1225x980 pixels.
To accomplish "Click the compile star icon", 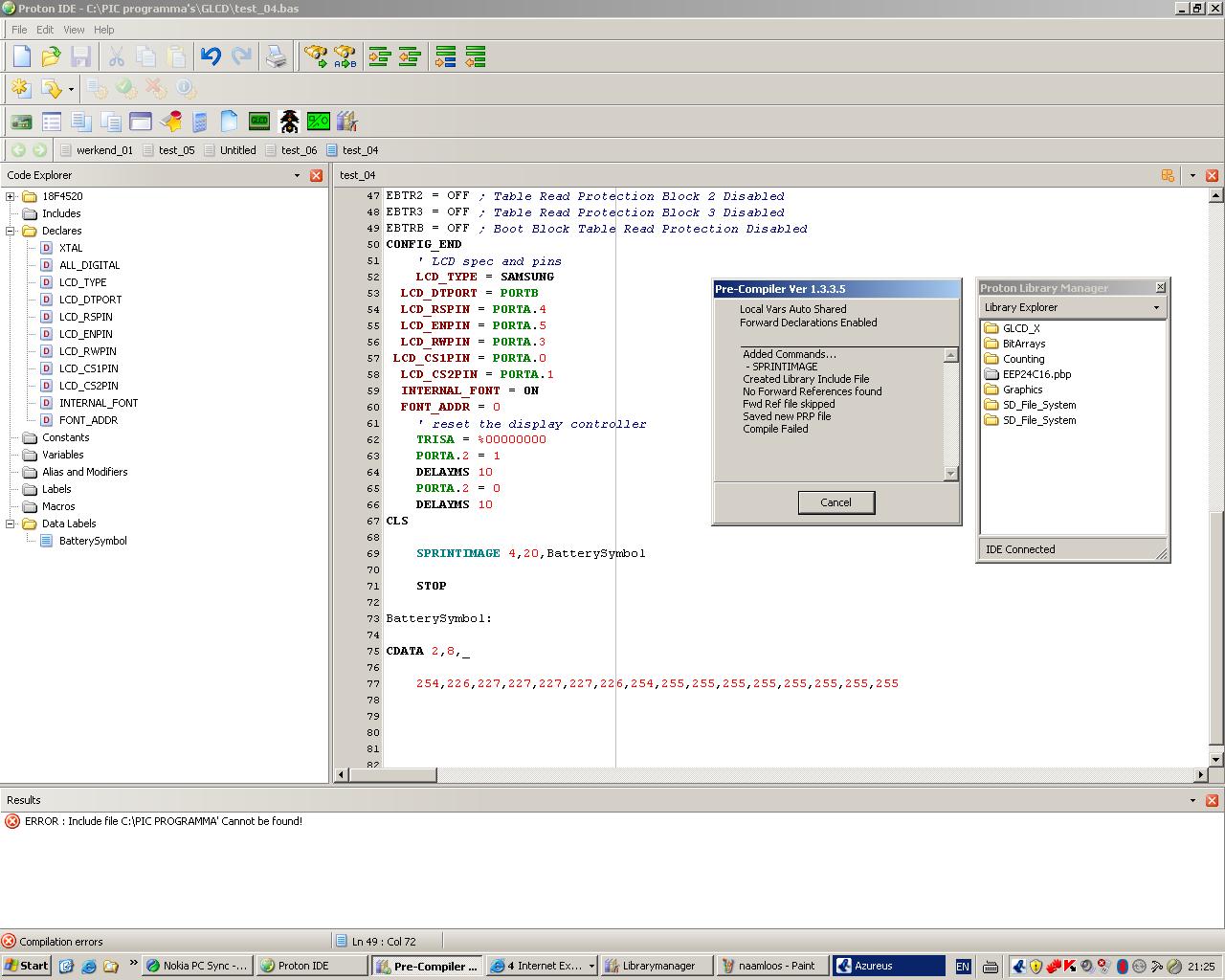I will click(21, 89).
